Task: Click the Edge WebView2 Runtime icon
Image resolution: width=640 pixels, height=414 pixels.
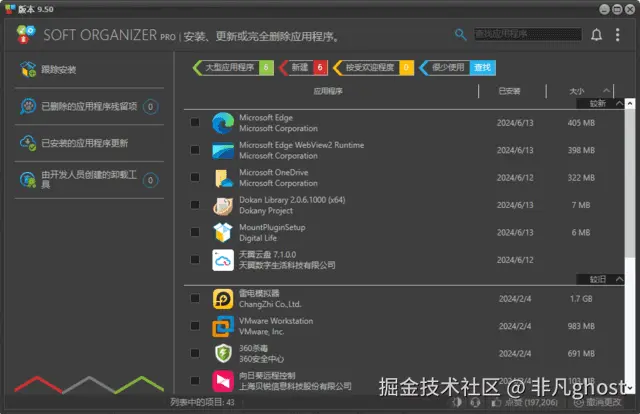Action: click(x=223, y=151)
